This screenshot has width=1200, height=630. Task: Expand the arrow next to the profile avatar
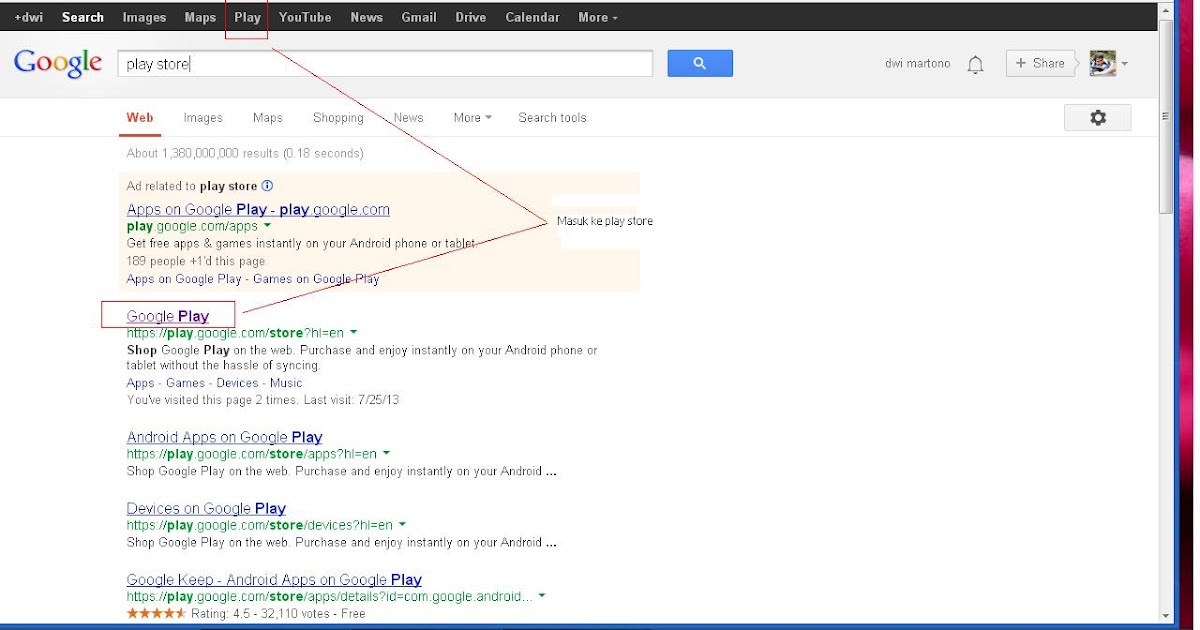pyautogui.click(x=1125, y=64)
